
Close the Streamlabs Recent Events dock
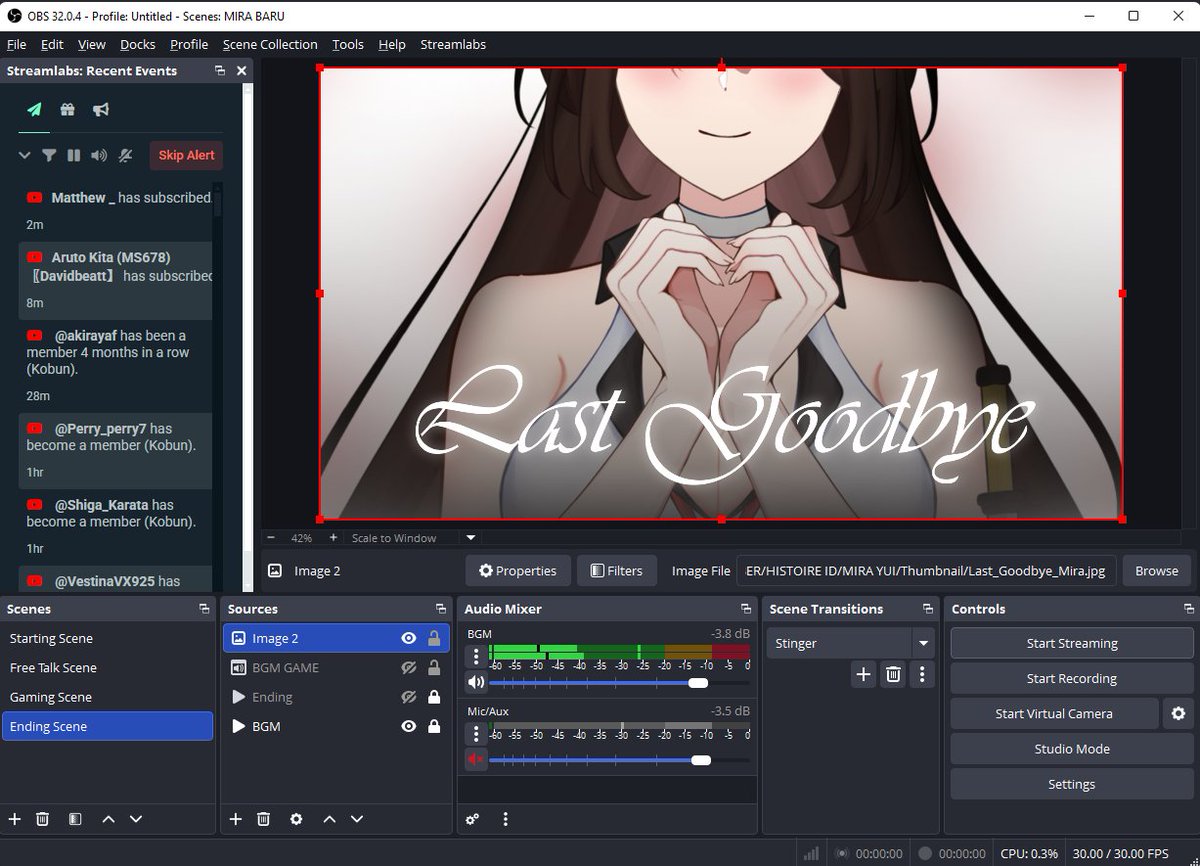[x=241, y=71]
